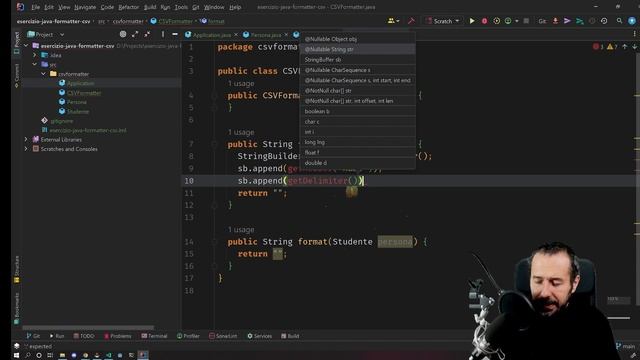Viewport: 640px width, 360px height.
Task: Push commits with the green Git arrow icon
Action: 580,21
